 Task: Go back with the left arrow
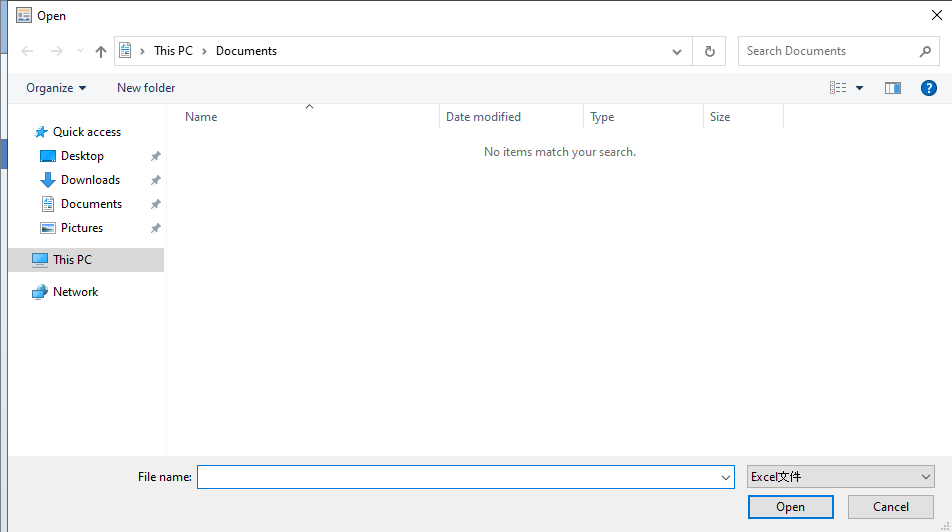point(27,52)
